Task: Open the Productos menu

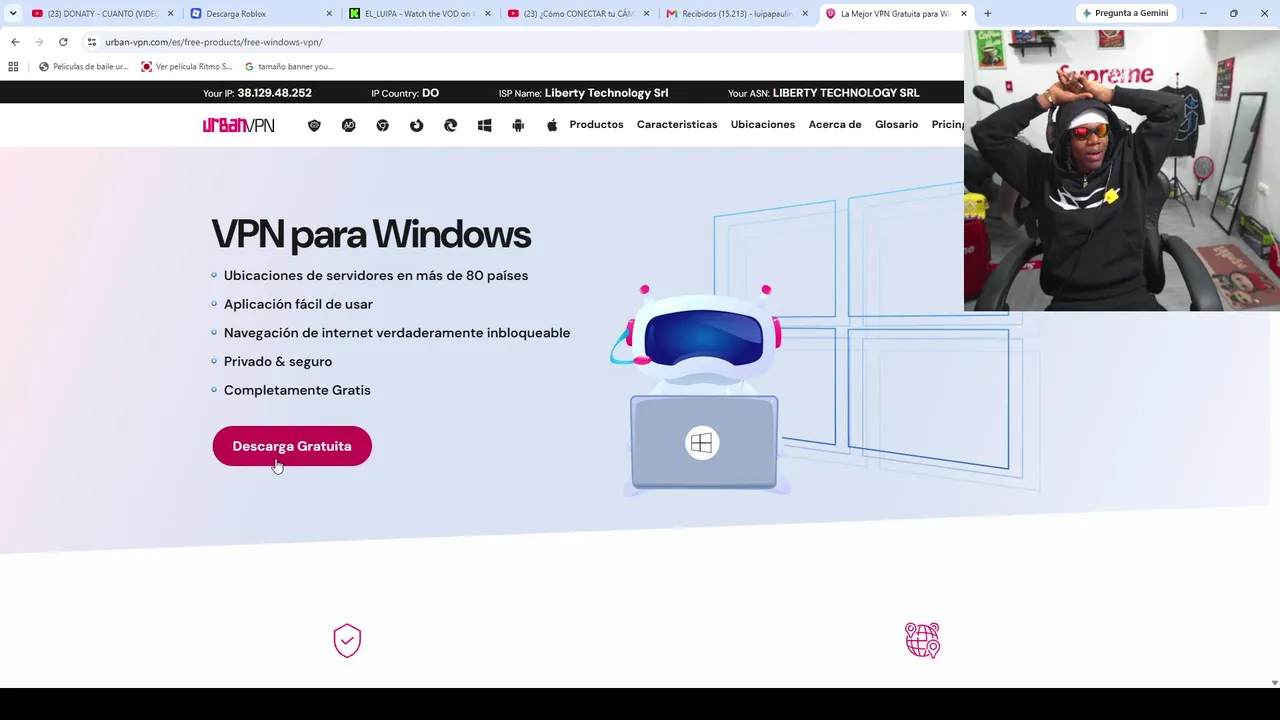Action: (596, 125)
